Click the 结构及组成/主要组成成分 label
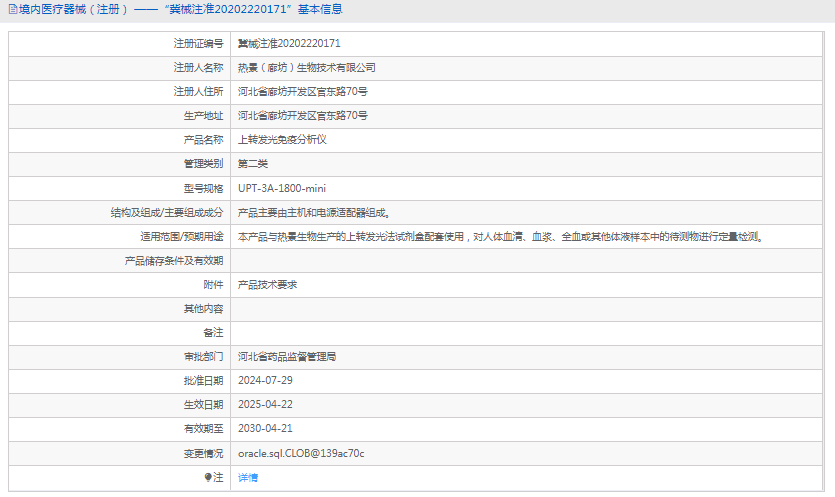The height and width of the screenshot is (497, 835). [x=167, y=213]
